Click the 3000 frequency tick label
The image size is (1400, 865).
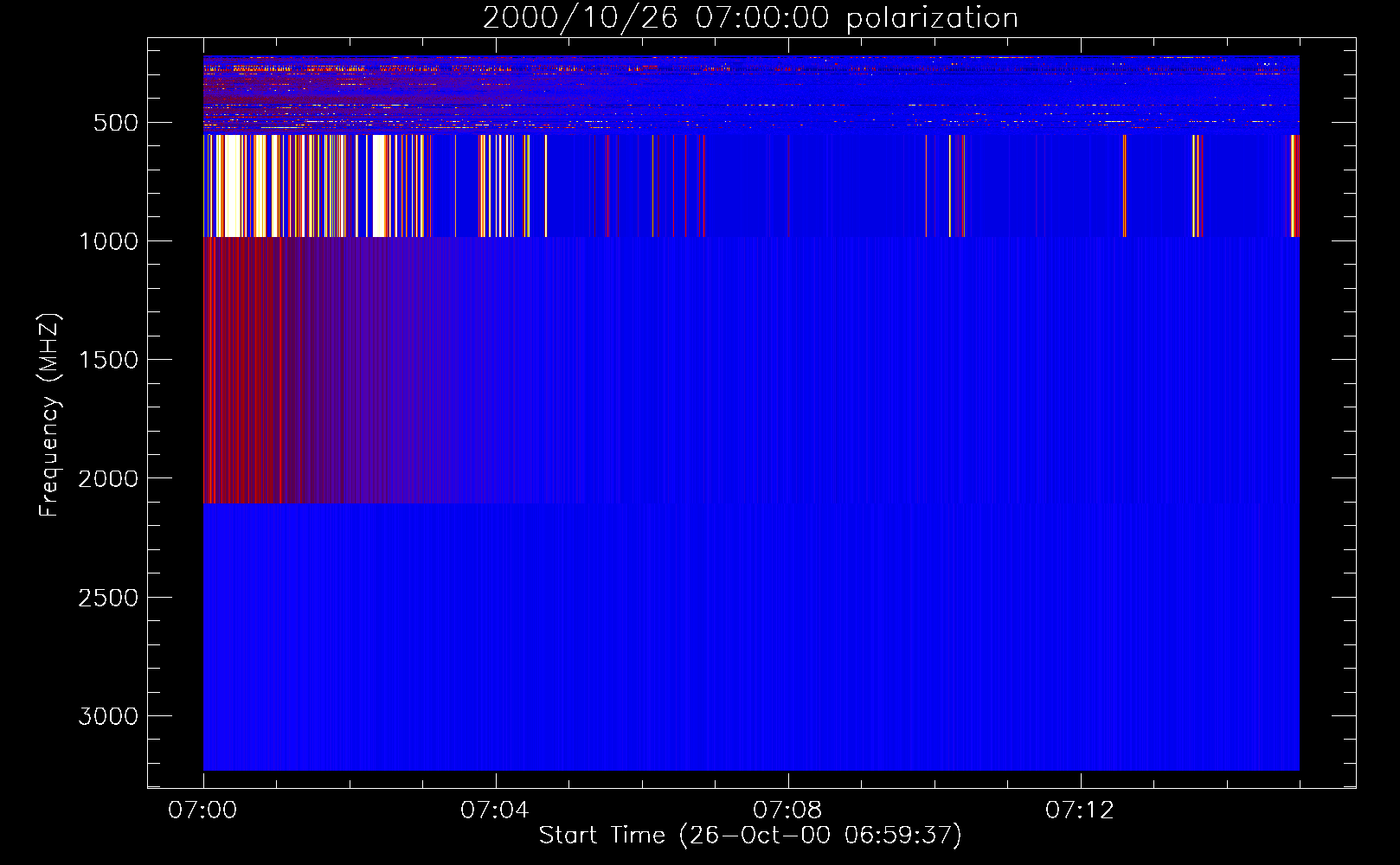click(x=108, y=716)
